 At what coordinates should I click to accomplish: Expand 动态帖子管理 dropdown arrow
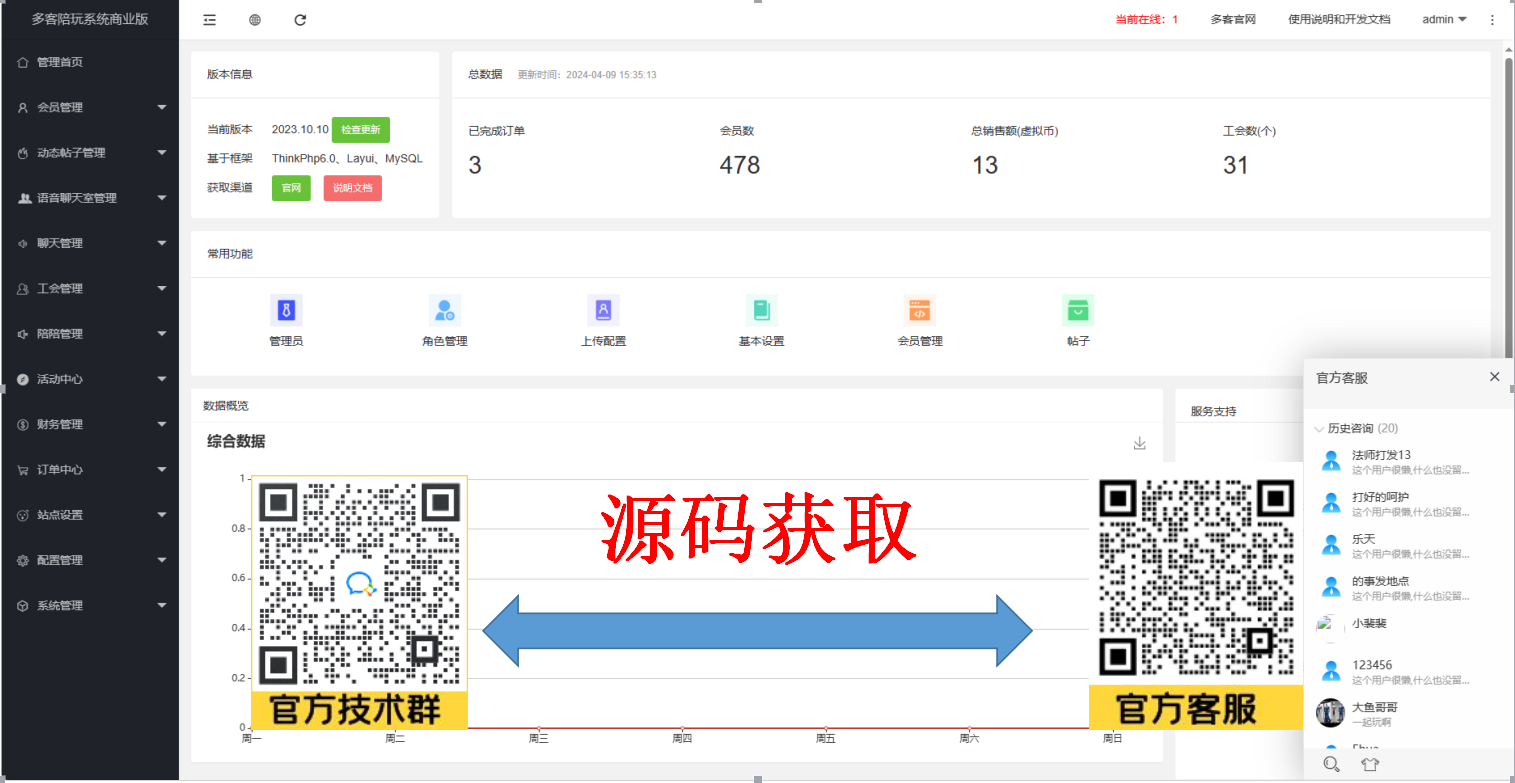point(162,153)
